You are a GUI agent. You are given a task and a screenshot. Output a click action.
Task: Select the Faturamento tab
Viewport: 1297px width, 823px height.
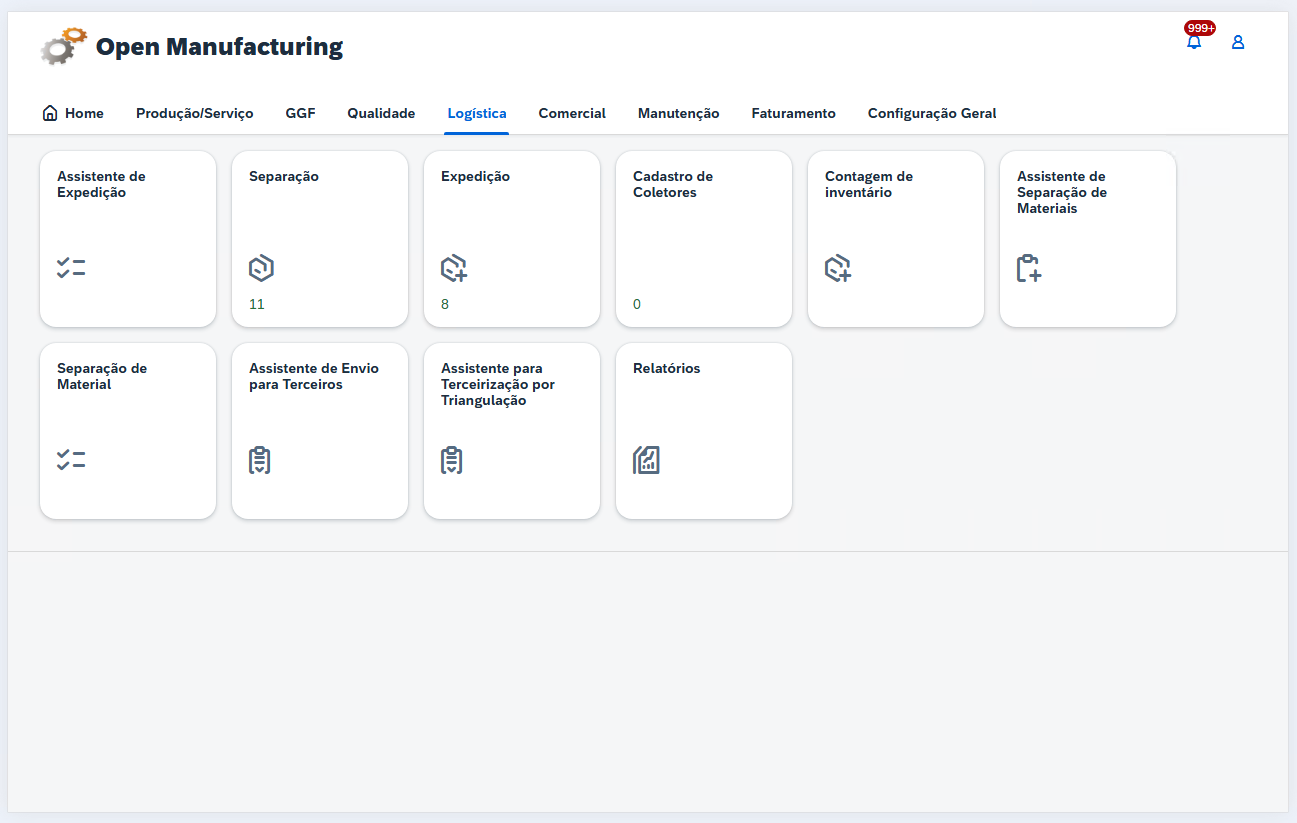point(793,114)
